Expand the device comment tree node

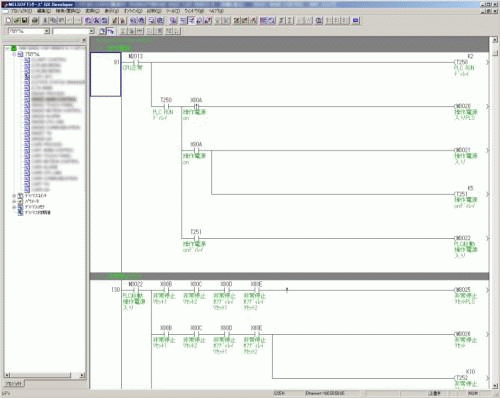[x=14, y=196]
